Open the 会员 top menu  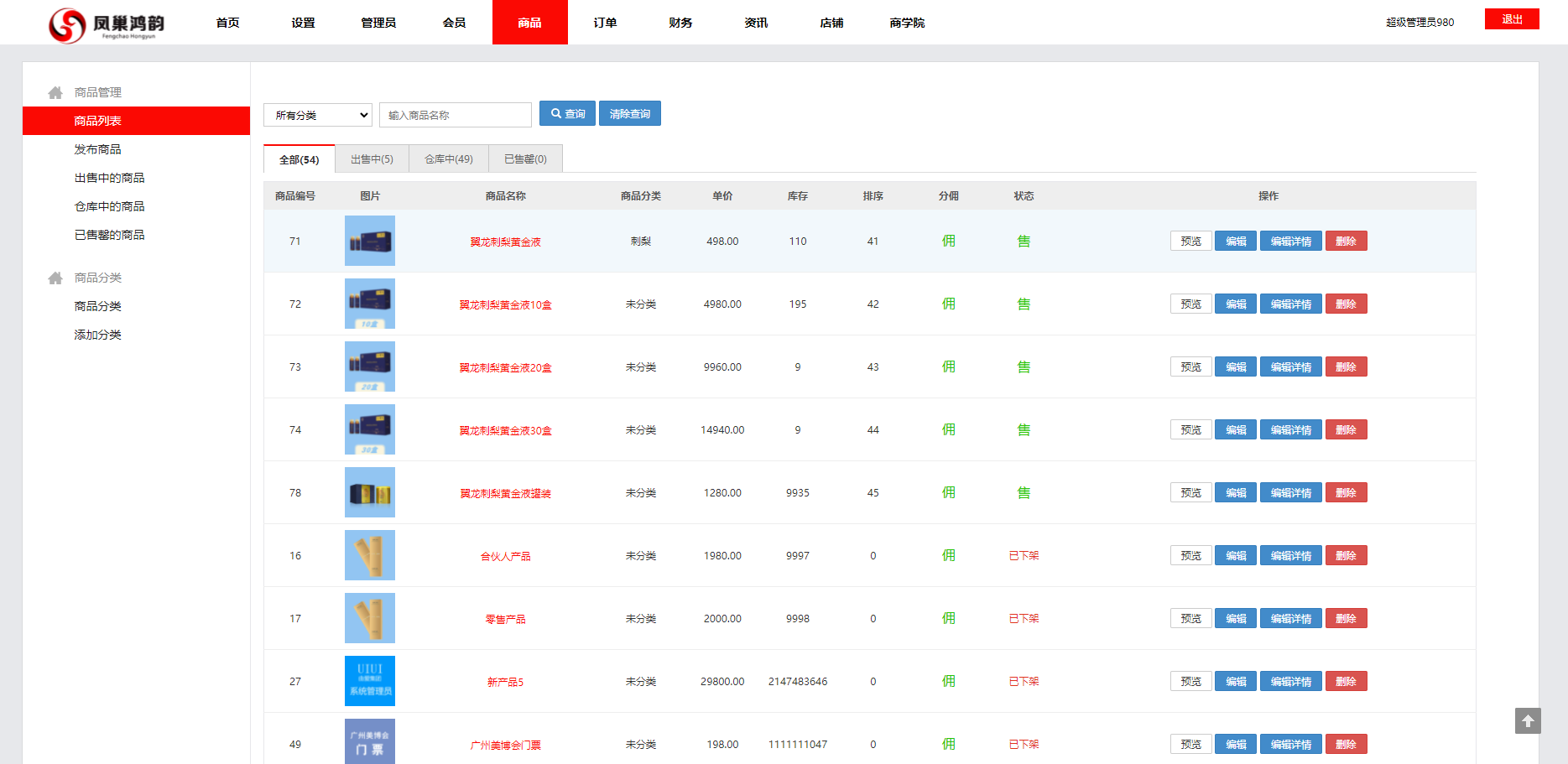pyautogui.click(x=454, y=23)
